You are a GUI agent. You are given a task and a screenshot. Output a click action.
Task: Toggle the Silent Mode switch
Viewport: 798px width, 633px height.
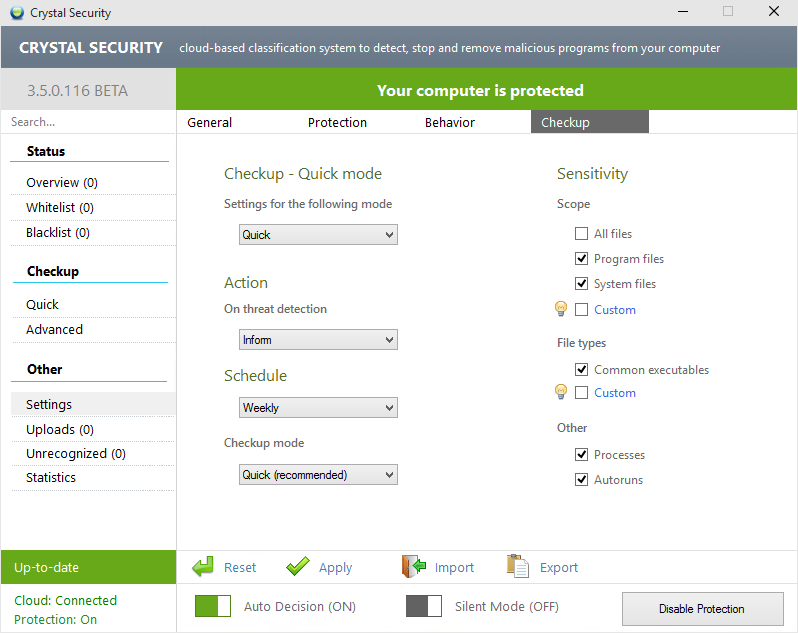click(424, 606)
